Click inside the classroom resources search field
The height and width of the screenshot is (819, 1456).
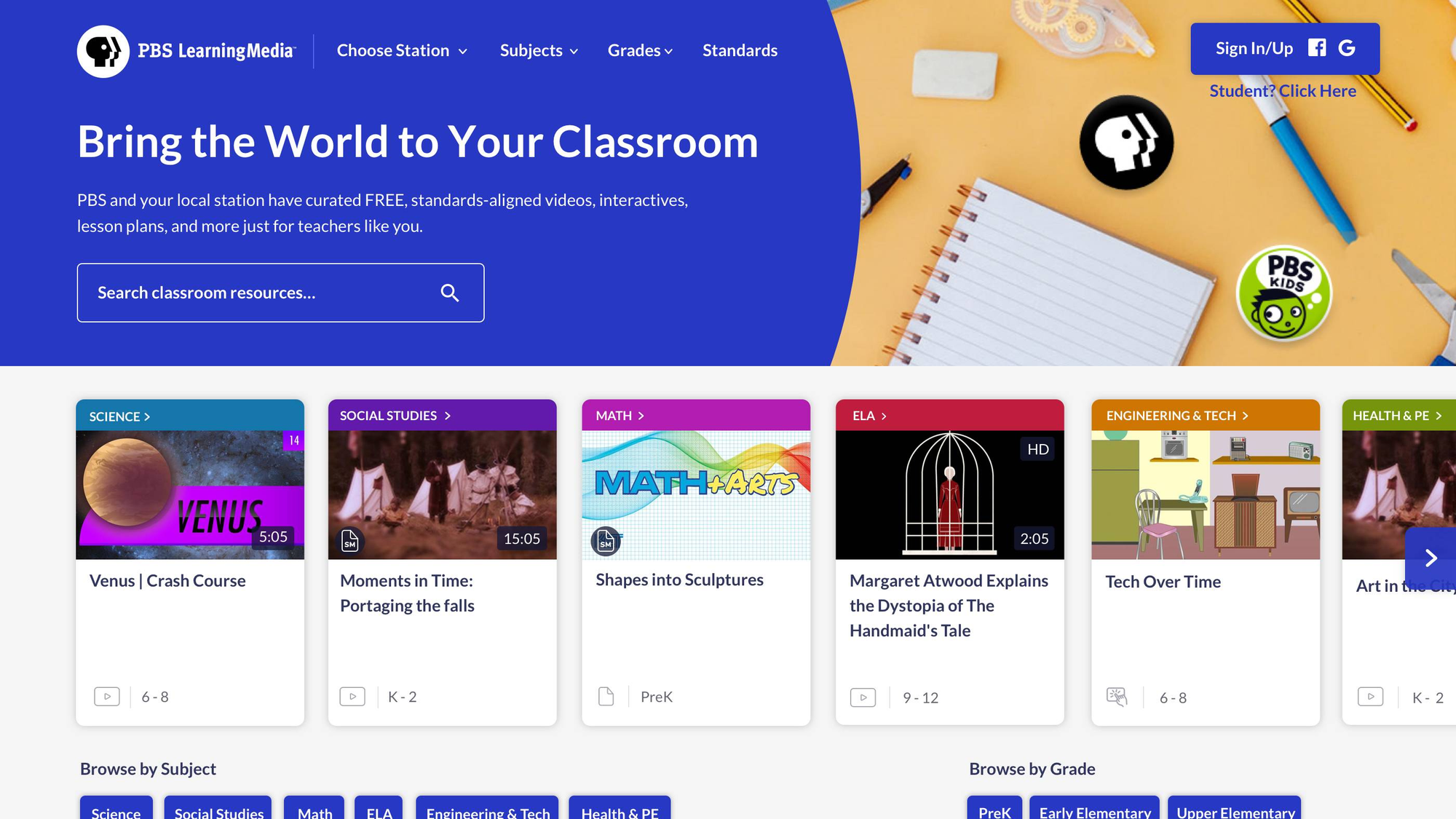pyautogui.click(x=255, y=292)
